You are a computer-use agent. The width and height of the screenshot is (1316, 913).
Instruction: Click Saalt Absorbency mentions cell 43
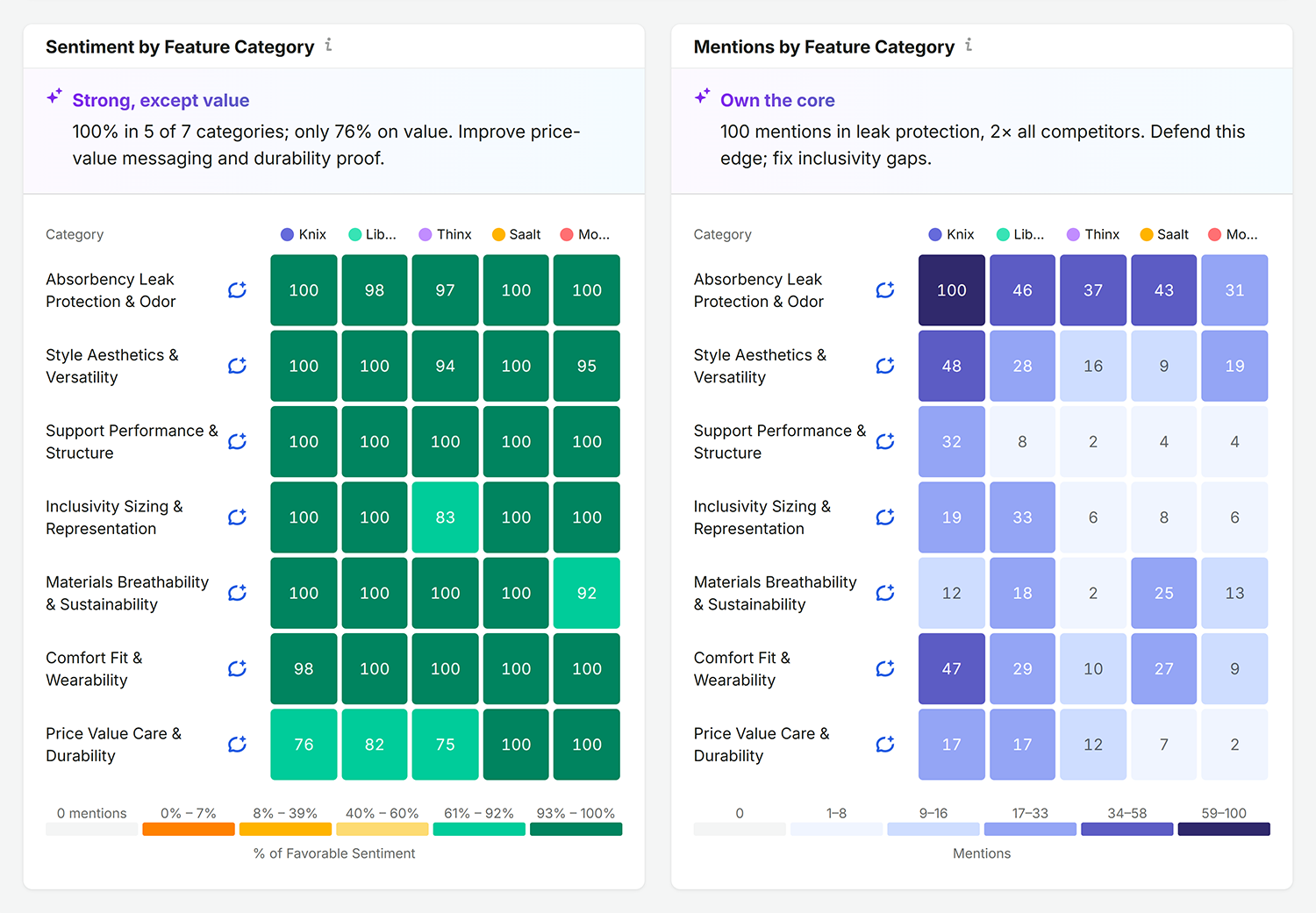1164,290
